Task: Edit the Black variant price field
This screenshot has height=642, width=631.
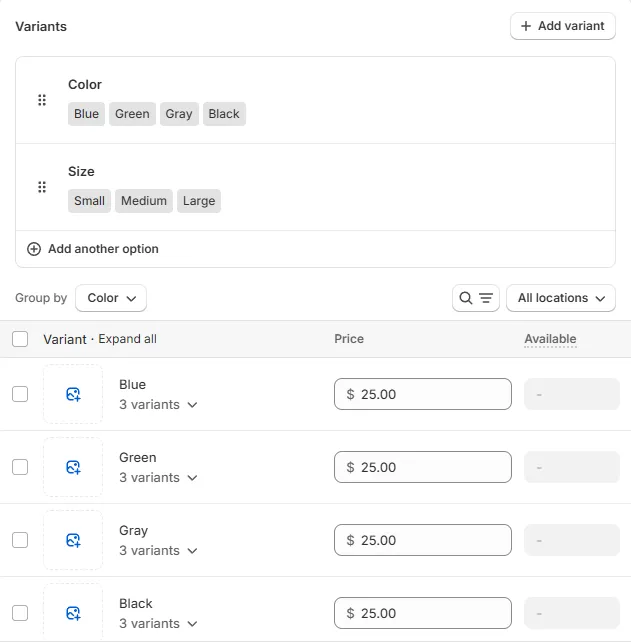Action: (x=423, y=613)
